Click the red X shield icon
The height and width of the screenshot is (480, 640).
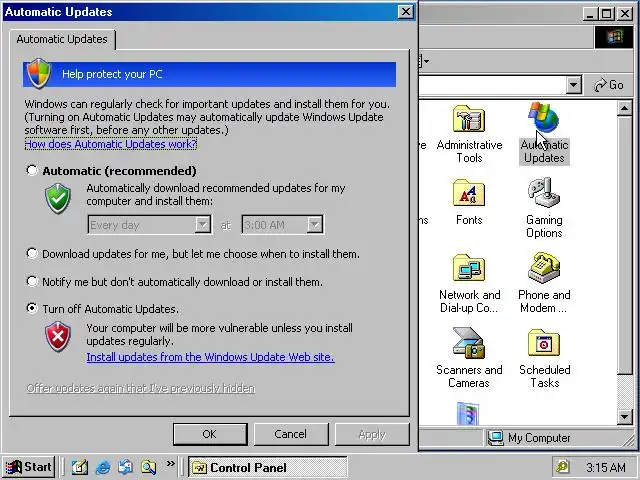click(x=58, y=337)
